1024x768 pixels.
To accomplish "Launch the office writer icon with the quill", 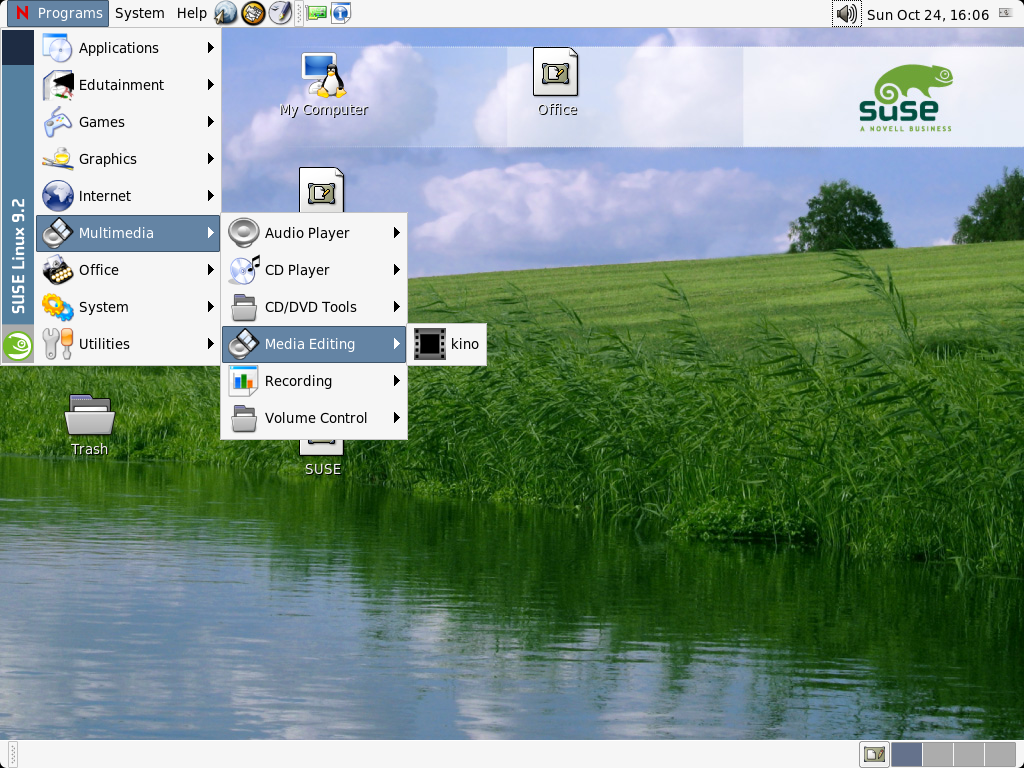I will [x=281, y=13].
